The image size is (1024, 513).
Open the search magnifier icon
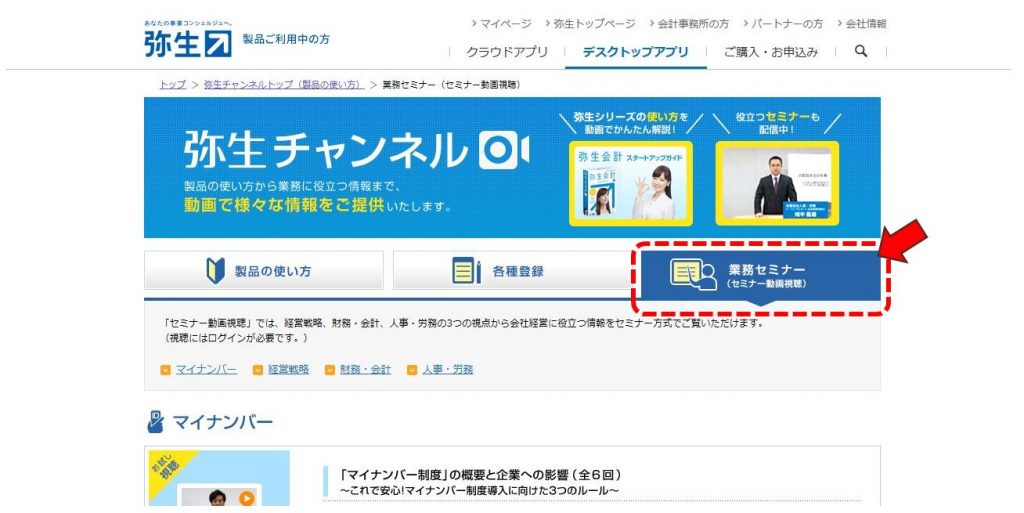(861, 51)
